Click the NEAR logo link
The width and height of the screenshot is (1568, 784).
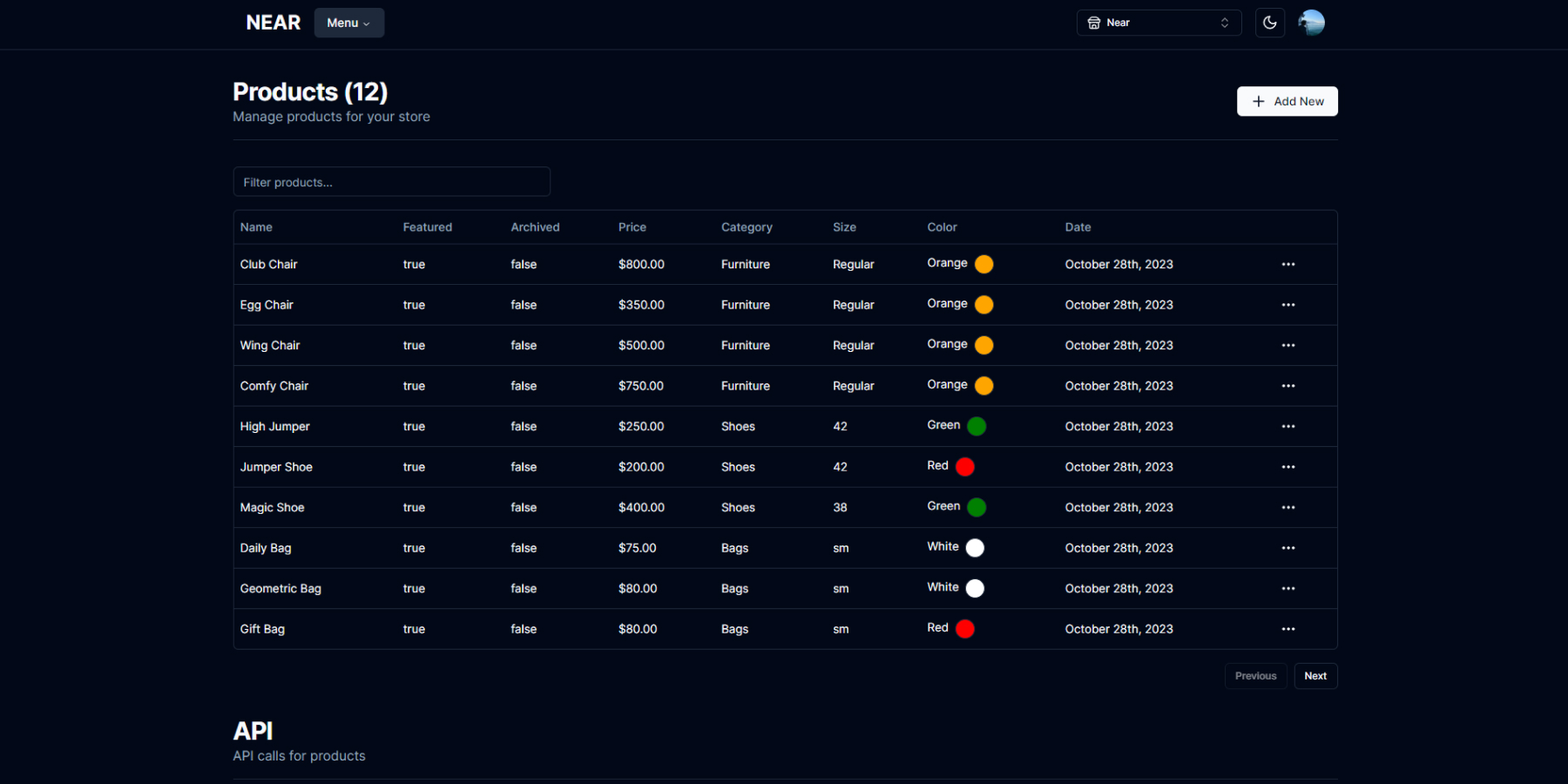point(273,23)
